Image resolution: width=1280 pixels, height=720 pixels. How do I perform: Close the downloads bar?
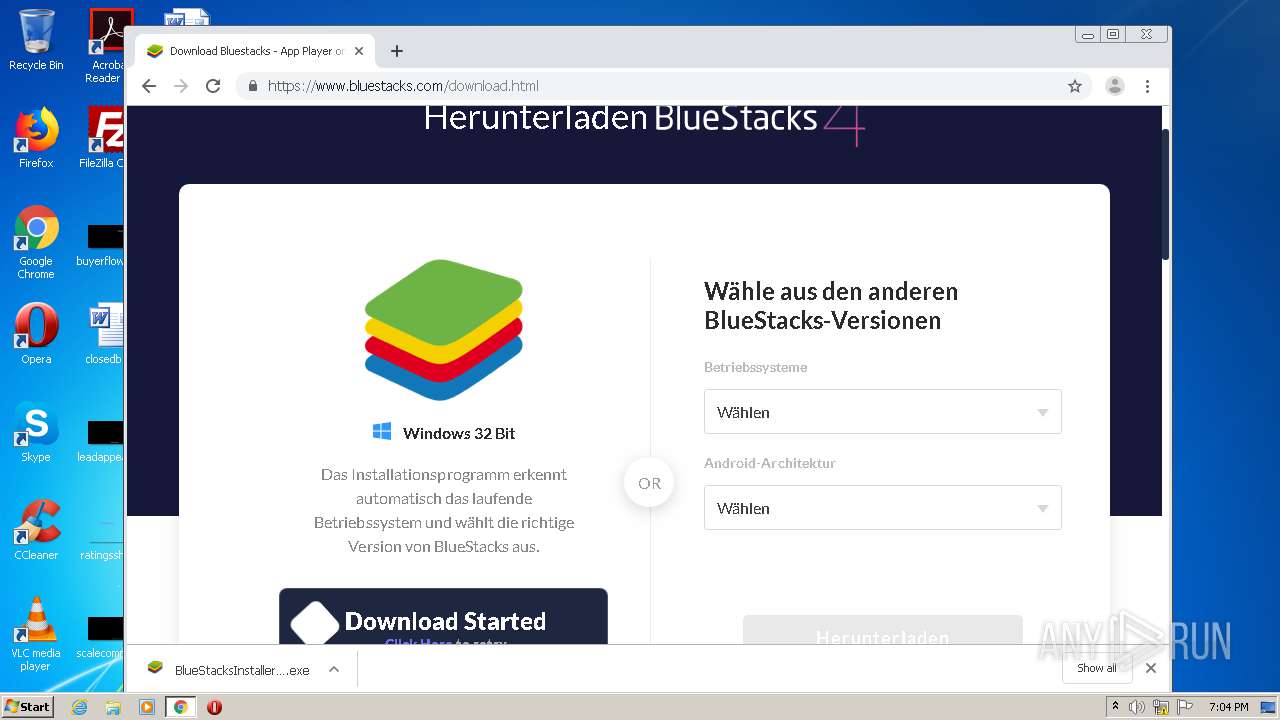pyautogui.click(x=1151, y=668)
